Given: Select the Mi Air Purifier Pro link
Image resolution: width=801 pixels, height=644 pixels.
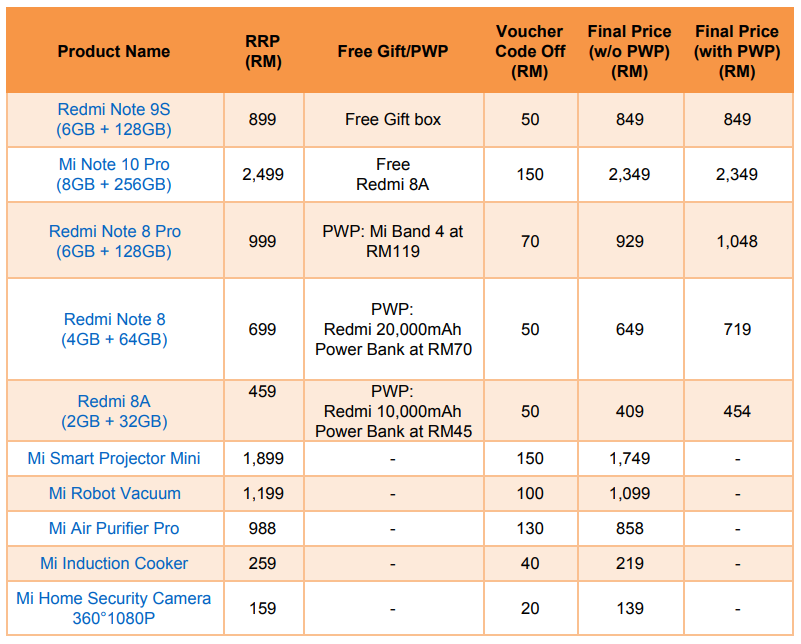Looking at the screenshot, I should pyautogui.click(x=114, y=528).
